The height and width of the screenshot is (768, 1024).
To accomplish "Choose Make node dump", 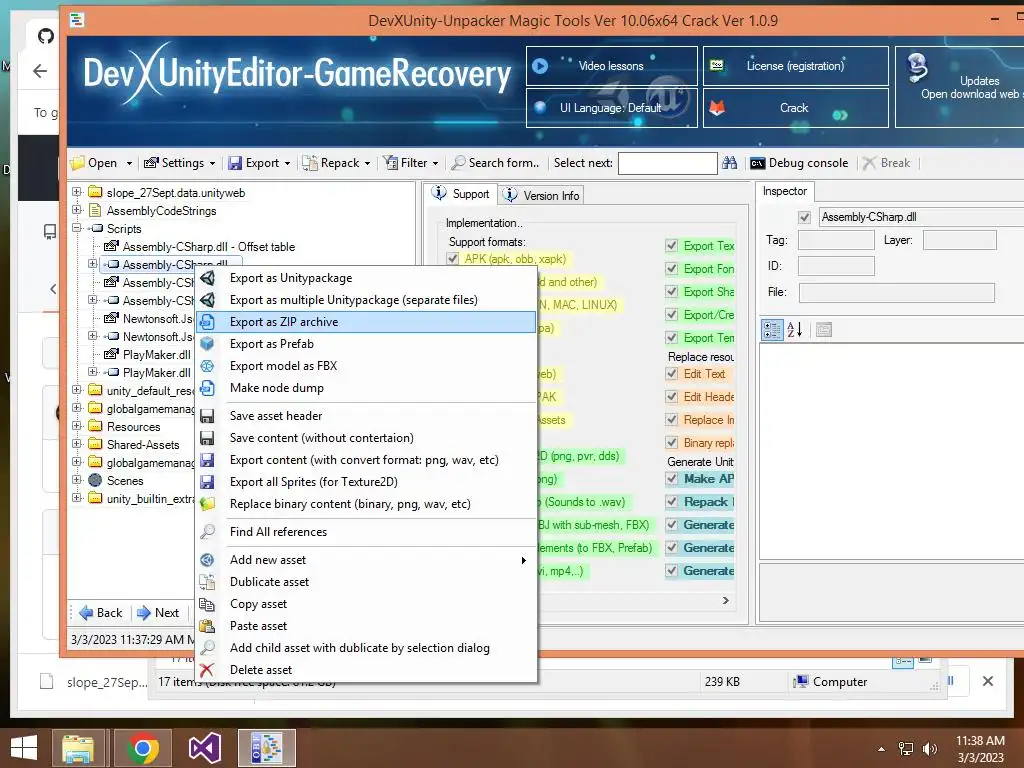I will (366, 388).
